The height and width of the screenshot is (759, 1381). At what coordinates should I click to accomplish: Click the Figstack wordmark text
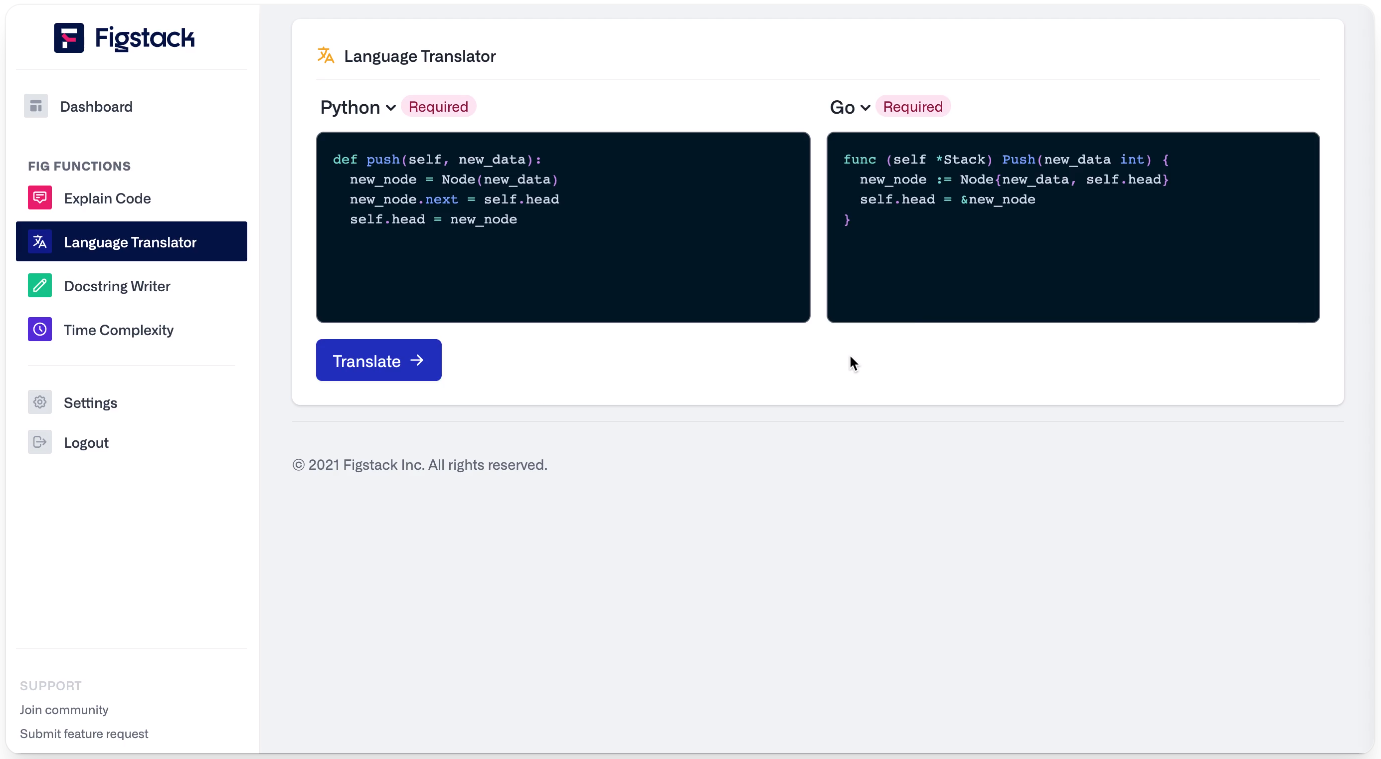tap(145, 38)
